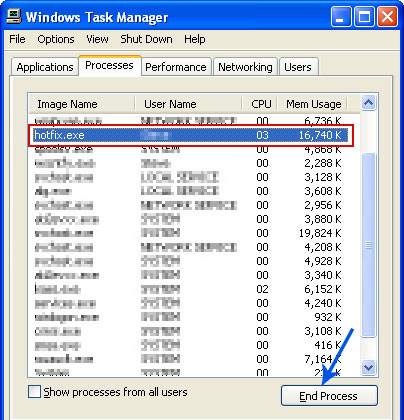
Task: Select the row using 2,956 K memory
Action: click(188, 205)
